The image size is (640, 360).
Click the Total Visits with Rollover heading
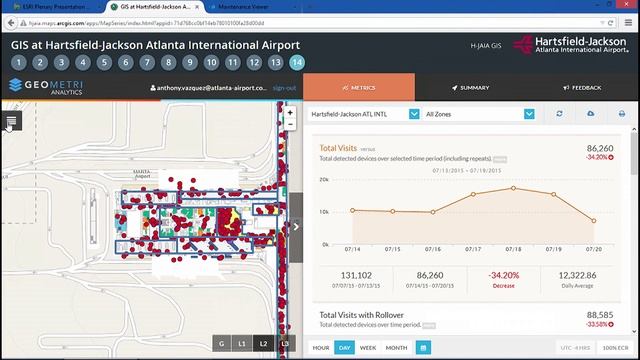point(362,315)
